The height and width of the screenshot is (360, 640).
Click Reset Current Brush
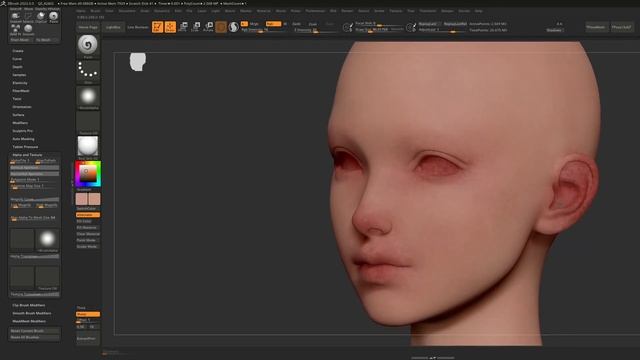pyautogui.click(x=35, y=331)
